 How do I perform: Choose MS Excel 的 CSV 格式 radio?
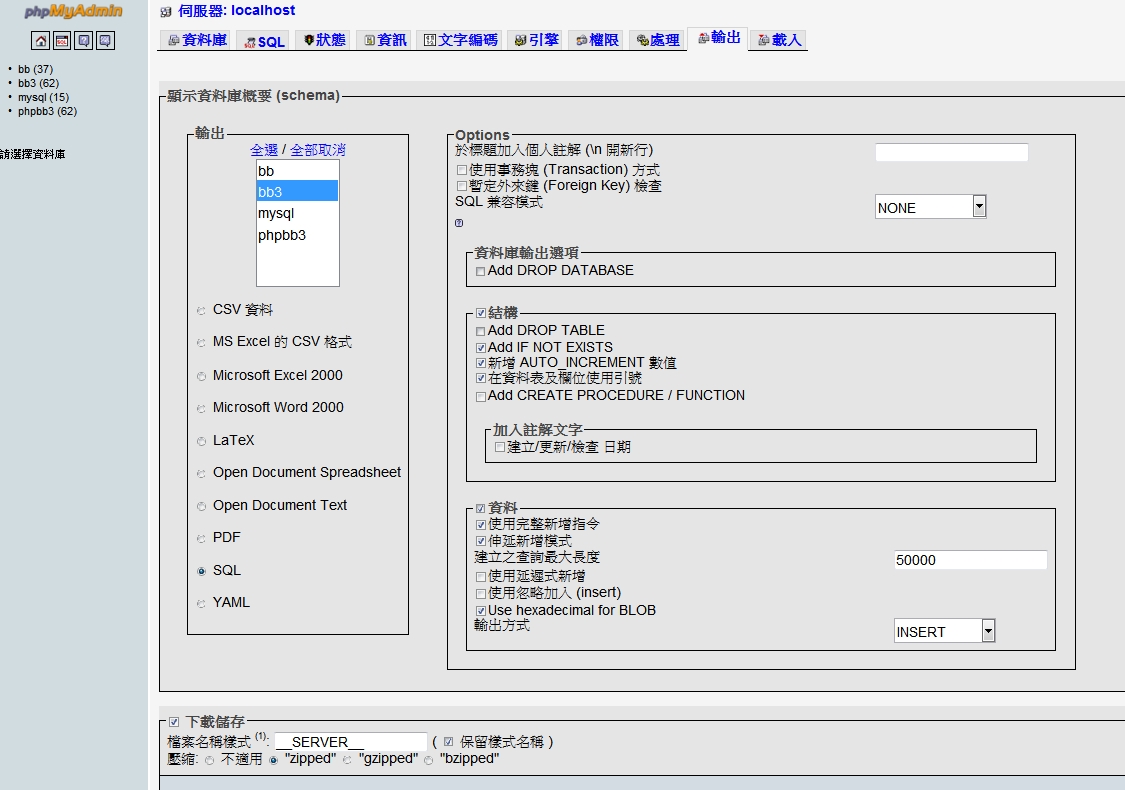(201, 343)
